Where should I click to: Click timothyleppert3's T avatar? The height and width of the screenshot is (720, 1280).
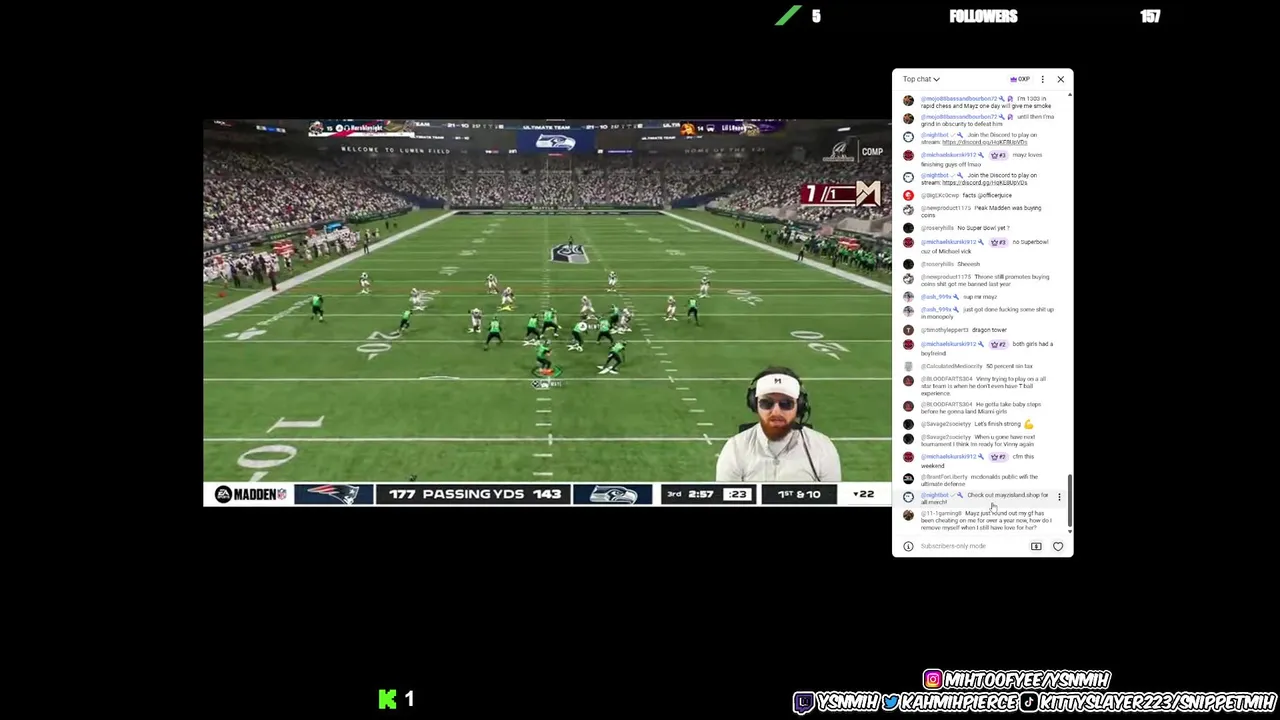tap(908, 330)
